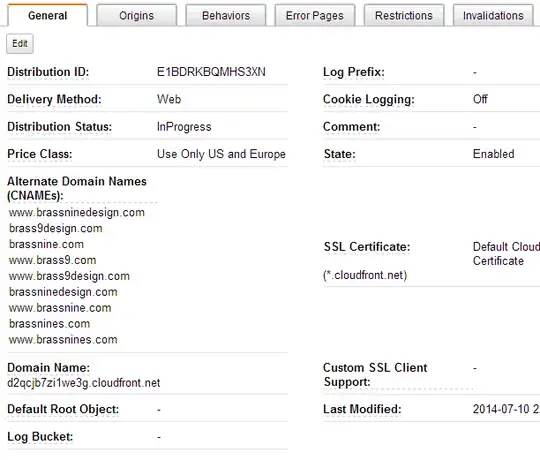This screenshot has width=540, height=460.
Task: Select www.brassnines.com CNAME entry
Action: coord(63,339)
